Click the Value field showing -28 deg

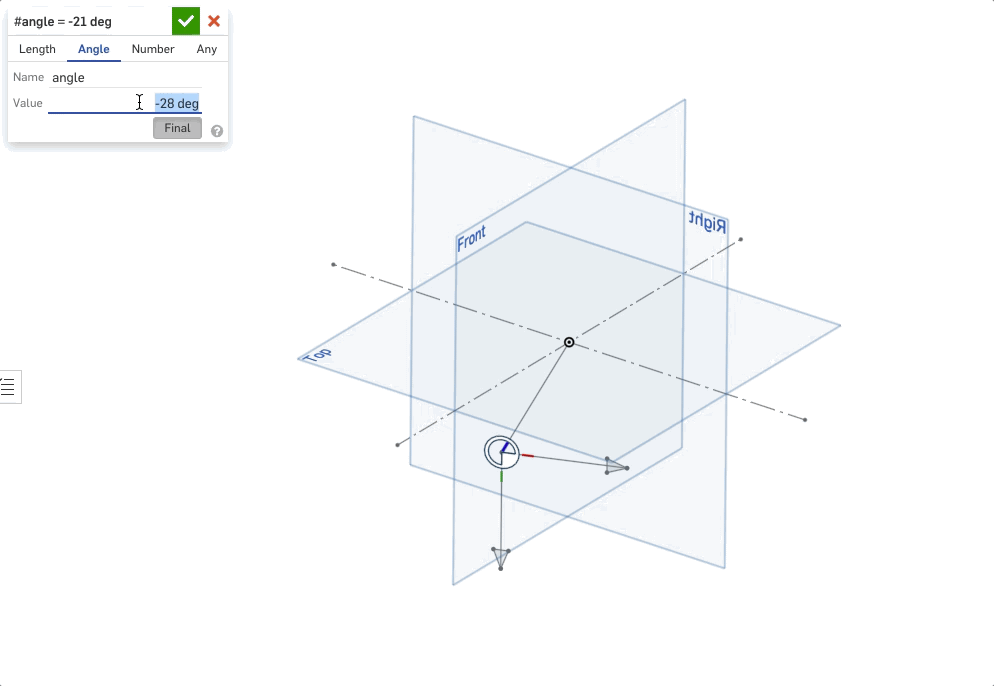125,103
